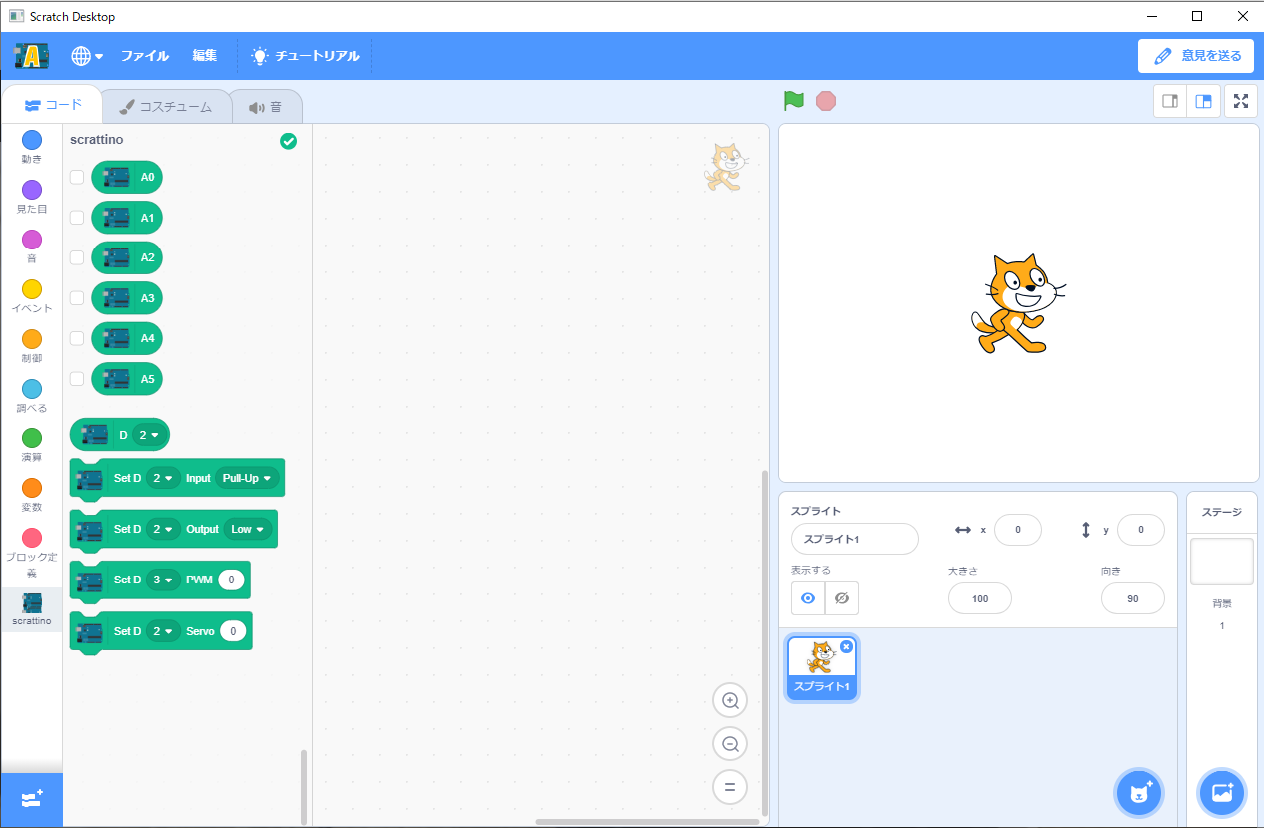The width and height of the screenshot is (1264, 828).
Task: Delete スプライト1 with its x button
Action: [847, 646]
